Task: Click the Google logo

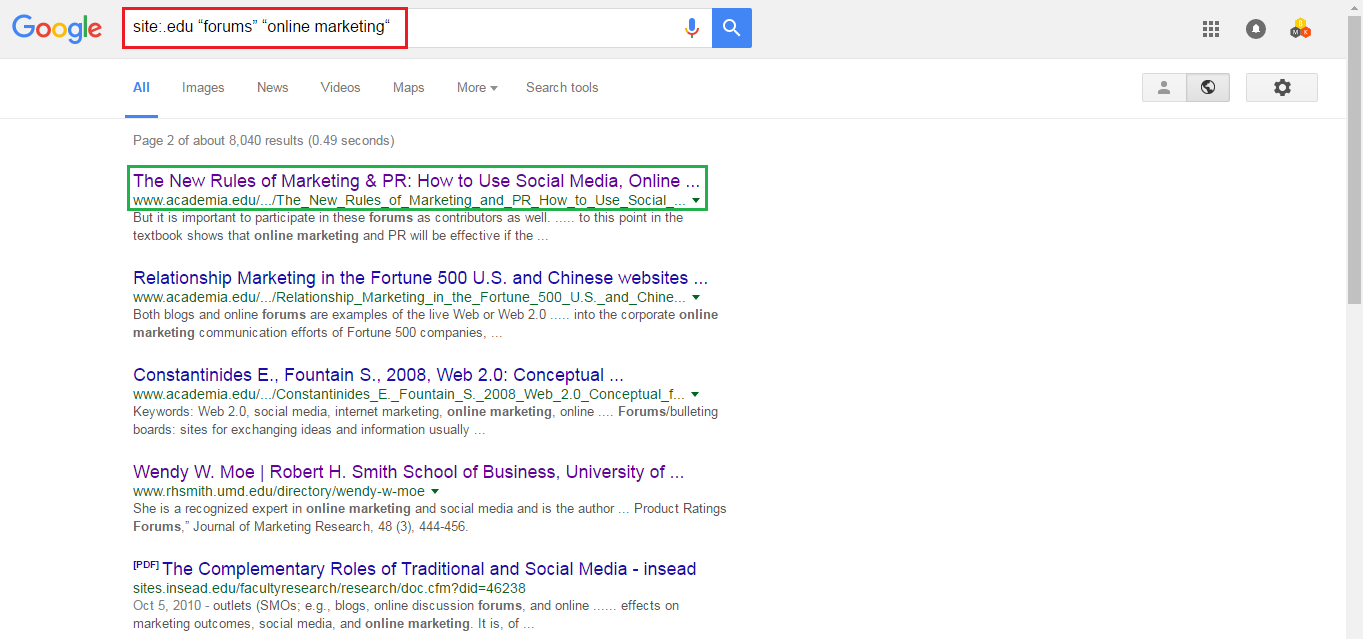Action: [x=57, y=29]
